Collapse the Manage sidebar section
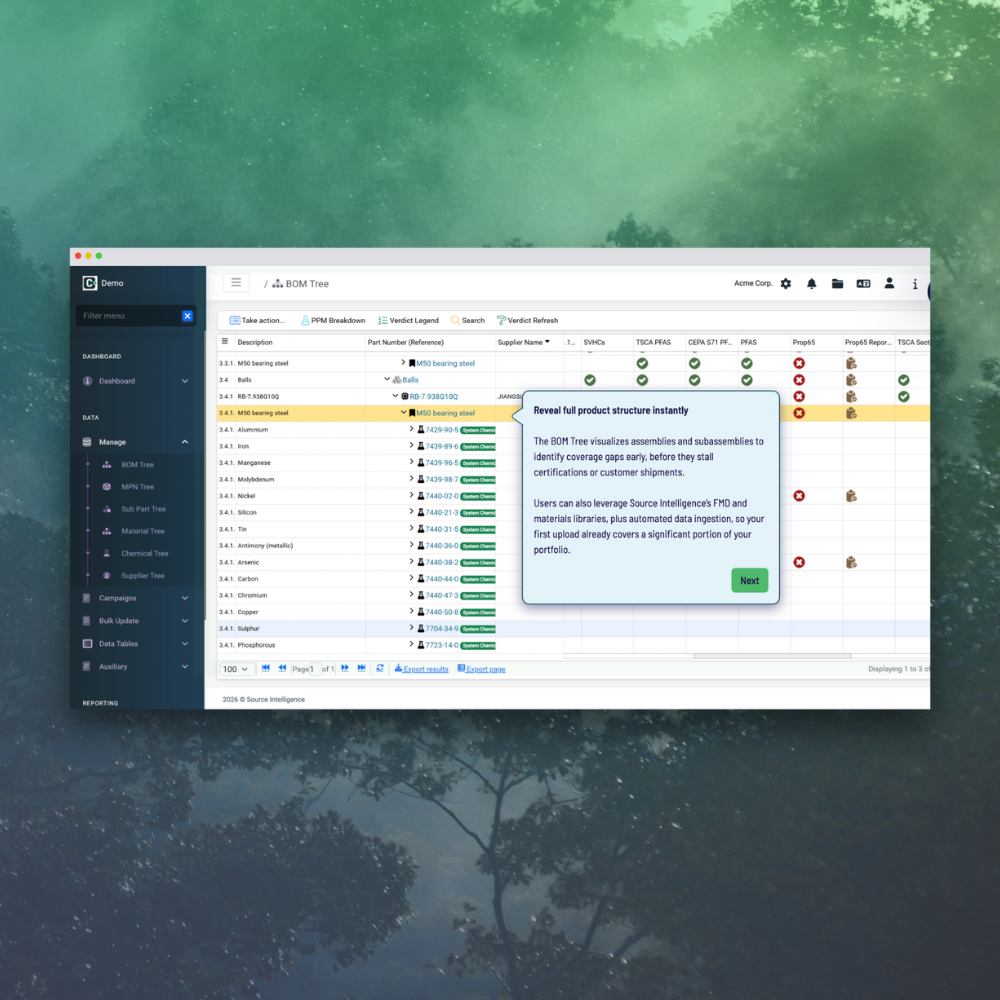1000x1000 pixels. (185, 442)
